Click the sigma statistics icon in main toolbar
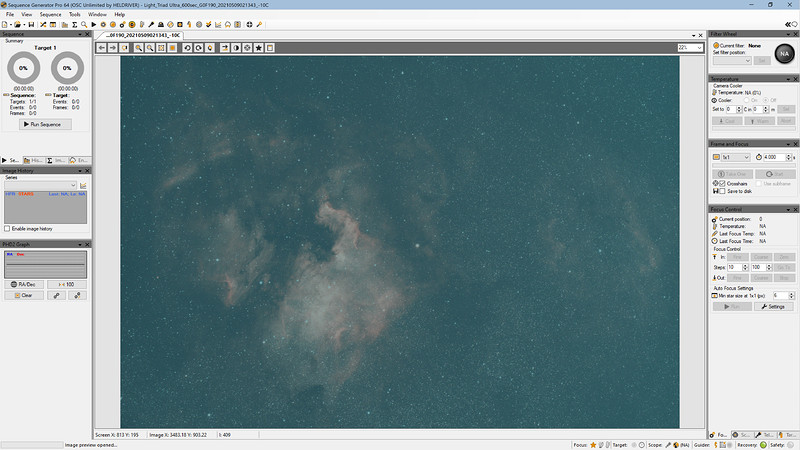This screenshot has height=450, width=800. pyautogui.click(x=74, y=24)
